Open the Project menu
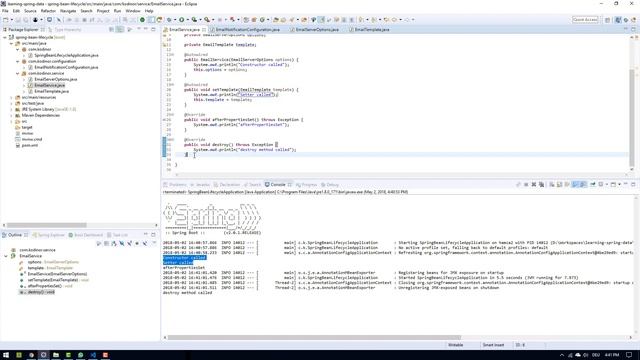Image resolution: width=640 pixels, height=360 pixels. click(x=103, y=11)
